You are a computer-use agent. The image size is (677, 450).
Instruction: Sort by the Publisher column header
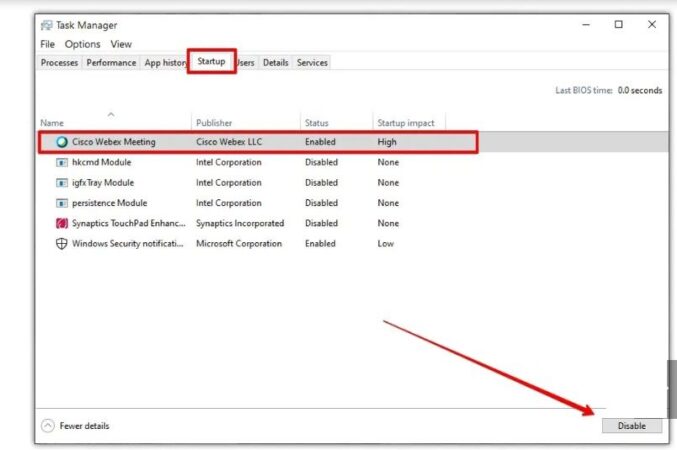point(214,123)
